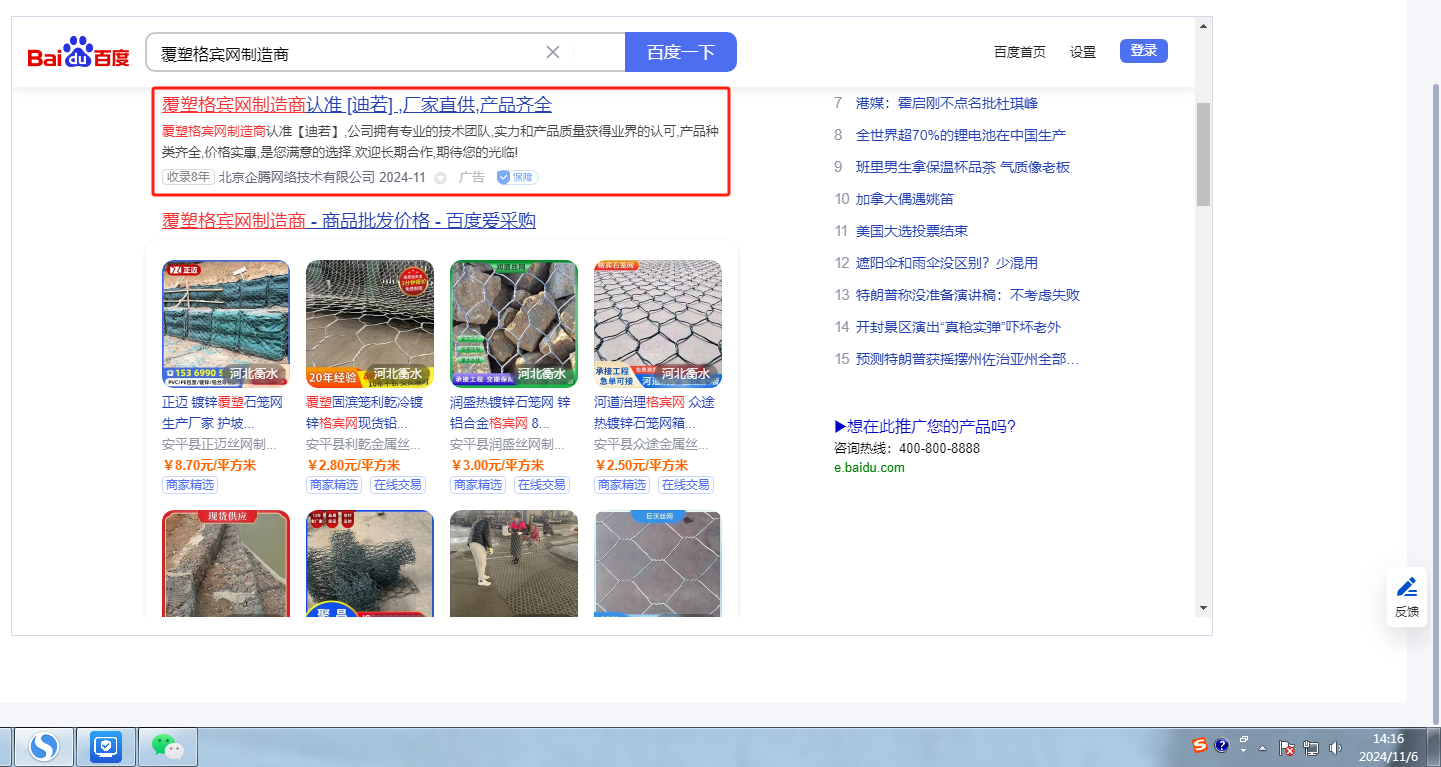Open hot search 特朗普称没准备演讲稿
This screenshot has height=767, width=1441.
pos(968,295)
